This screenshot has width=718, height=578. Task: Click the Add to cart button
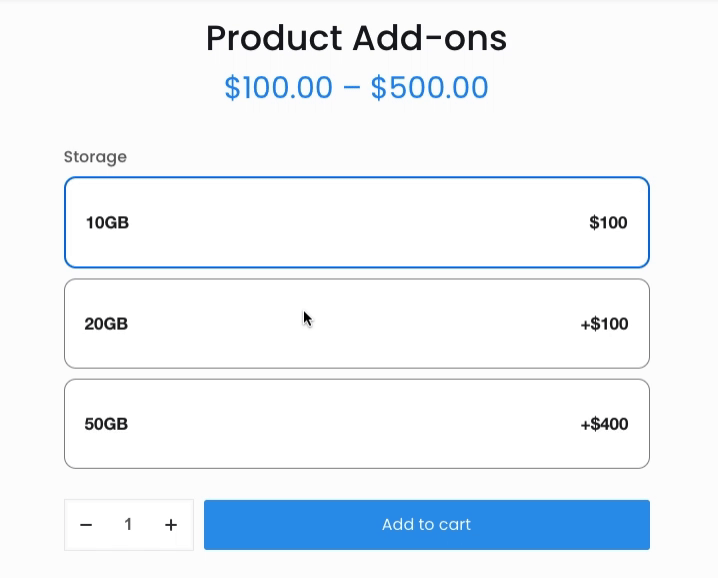pyautogui.click(x=426, y=525)
